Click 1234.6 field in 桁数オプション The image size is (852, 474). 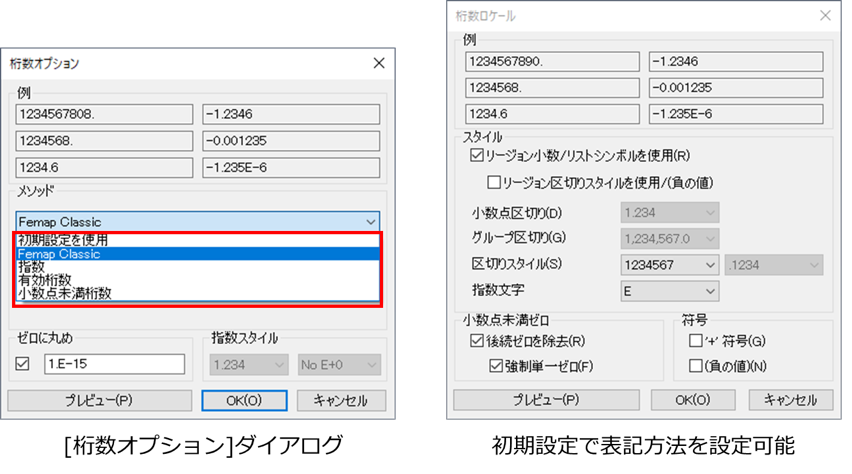pyautogui.click(x=104, y=167)
